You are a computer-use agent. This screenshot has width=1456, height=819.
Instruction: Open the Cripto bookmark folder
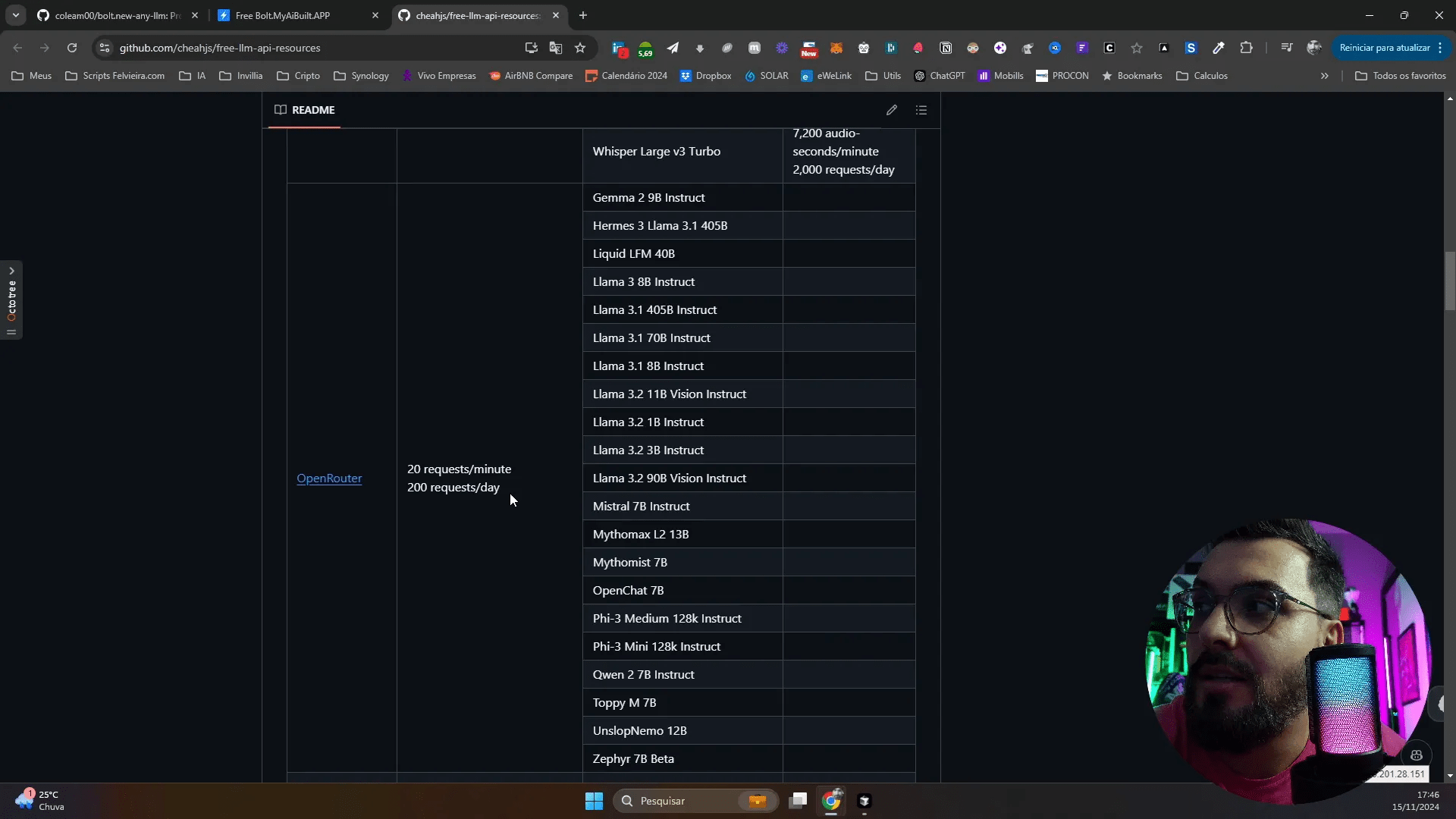(x=298, y=76)
